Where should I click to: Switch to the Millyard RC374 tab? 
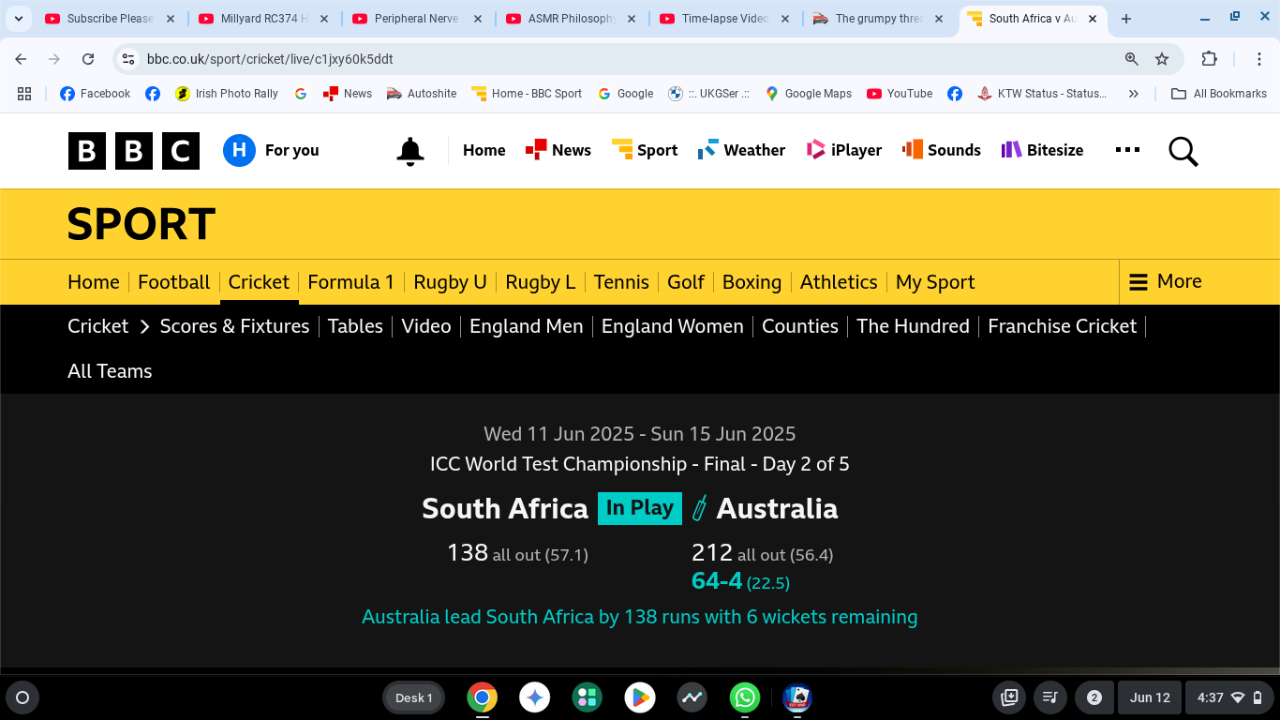point(265,19)
